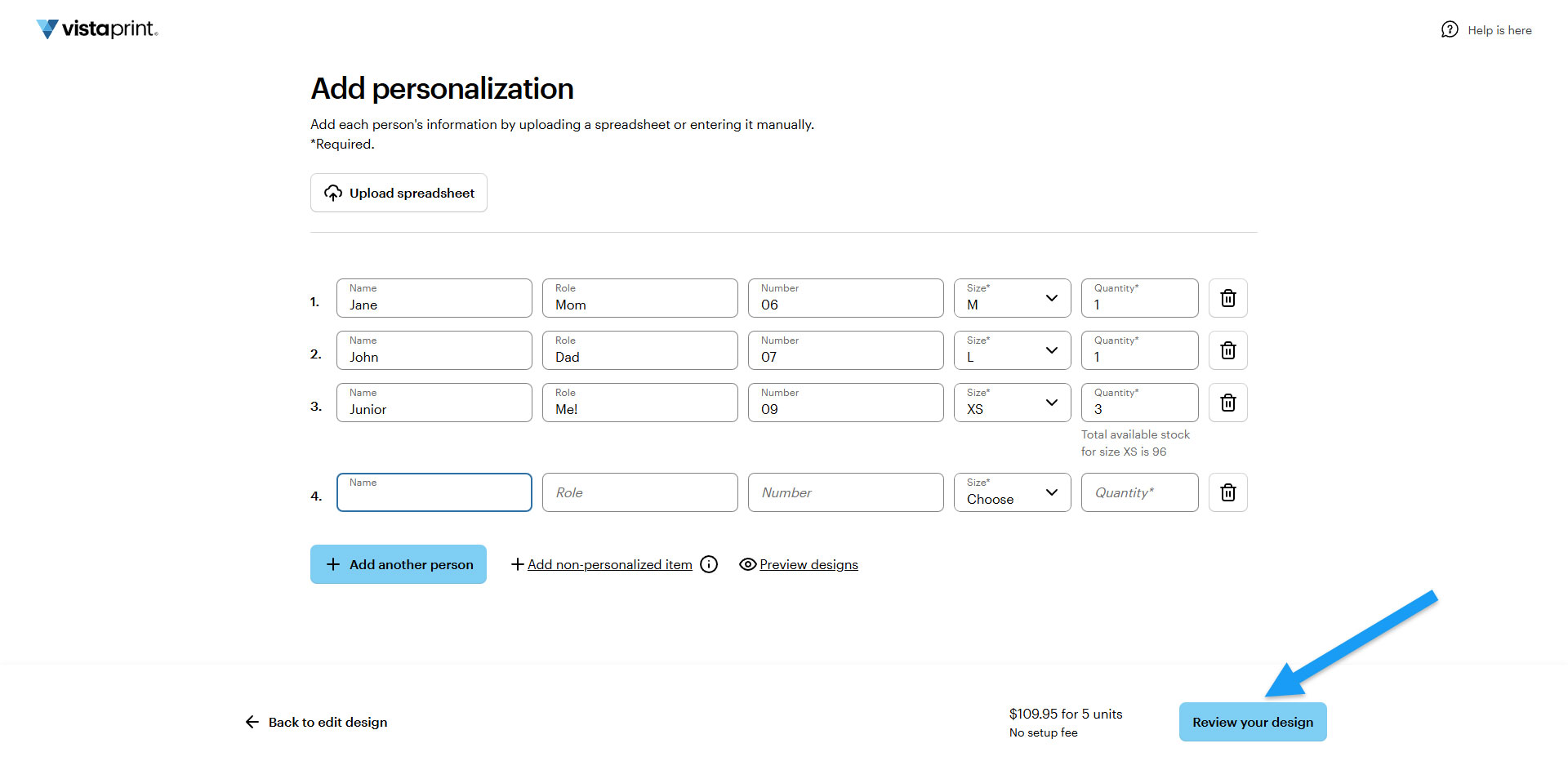This screenshot has height=779, width=1568.
Task: Click Add non-personalized item link
Action: click(609, 564)
